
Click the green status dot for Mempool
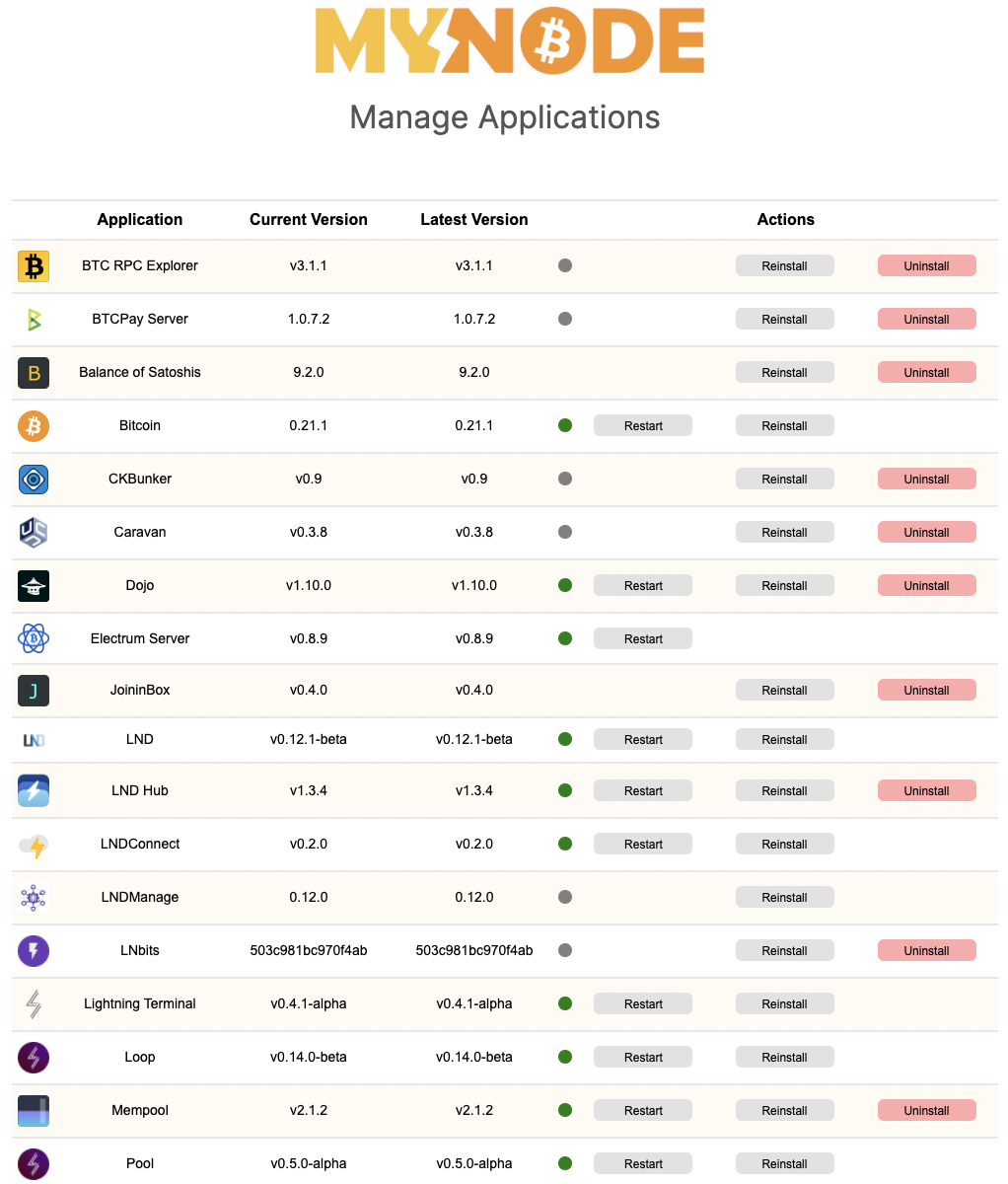click(x=565, y=1110)
